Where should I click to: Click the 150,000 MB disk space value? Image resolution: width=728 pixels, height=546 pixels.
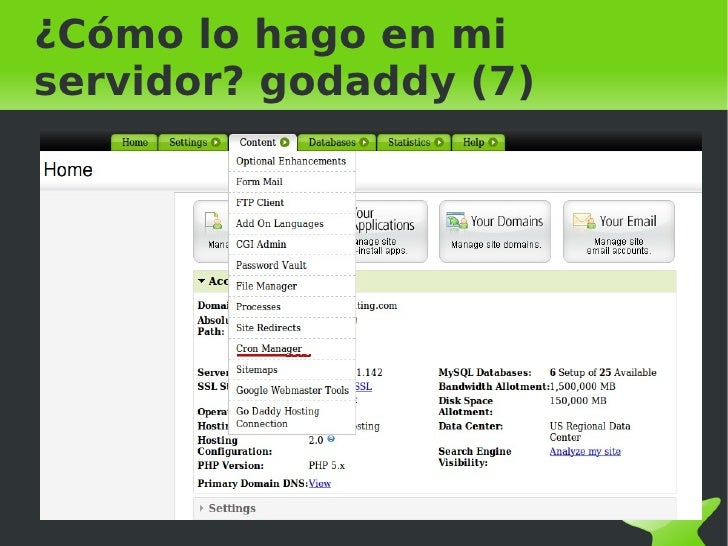click(578, 400)
